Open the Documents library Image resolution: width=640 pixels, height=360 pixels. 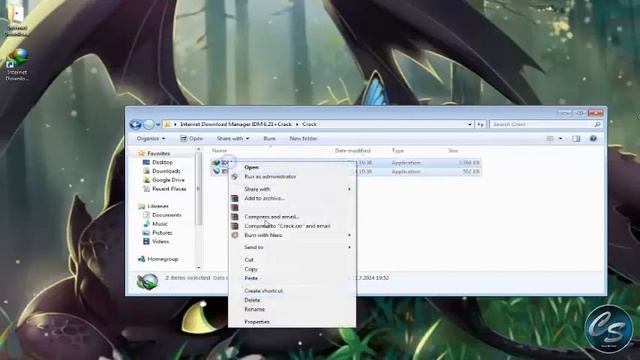click(x=167, y=215)
